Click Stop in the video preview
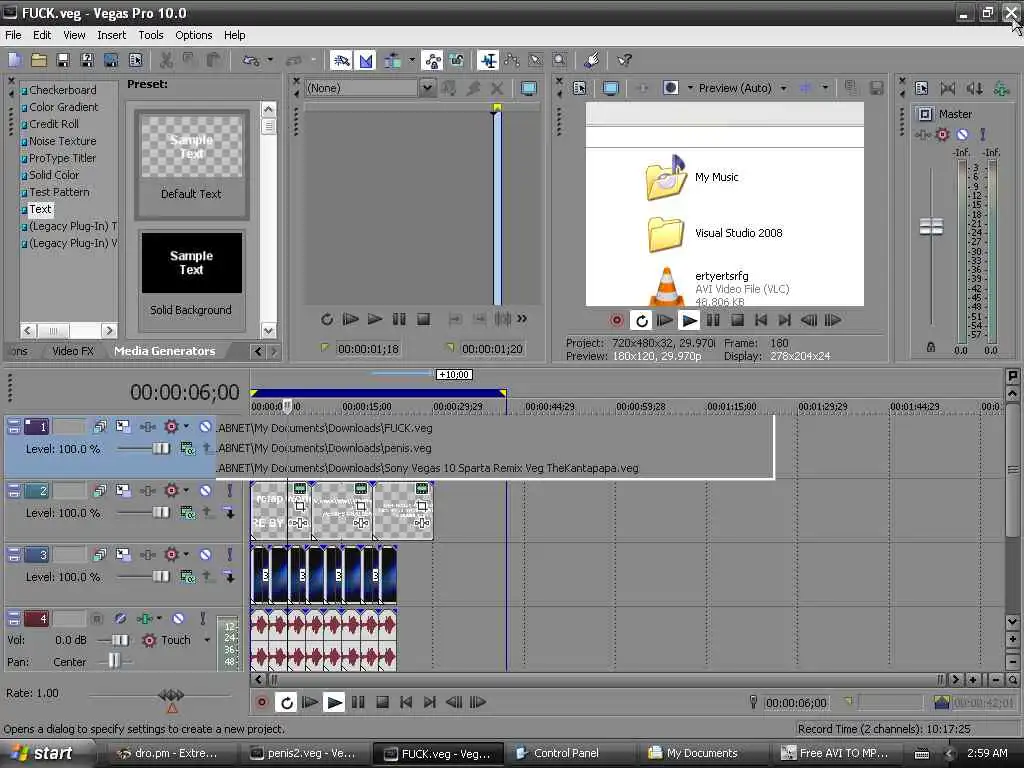The width and height of the screenshot is (1024, 768). 737,321
